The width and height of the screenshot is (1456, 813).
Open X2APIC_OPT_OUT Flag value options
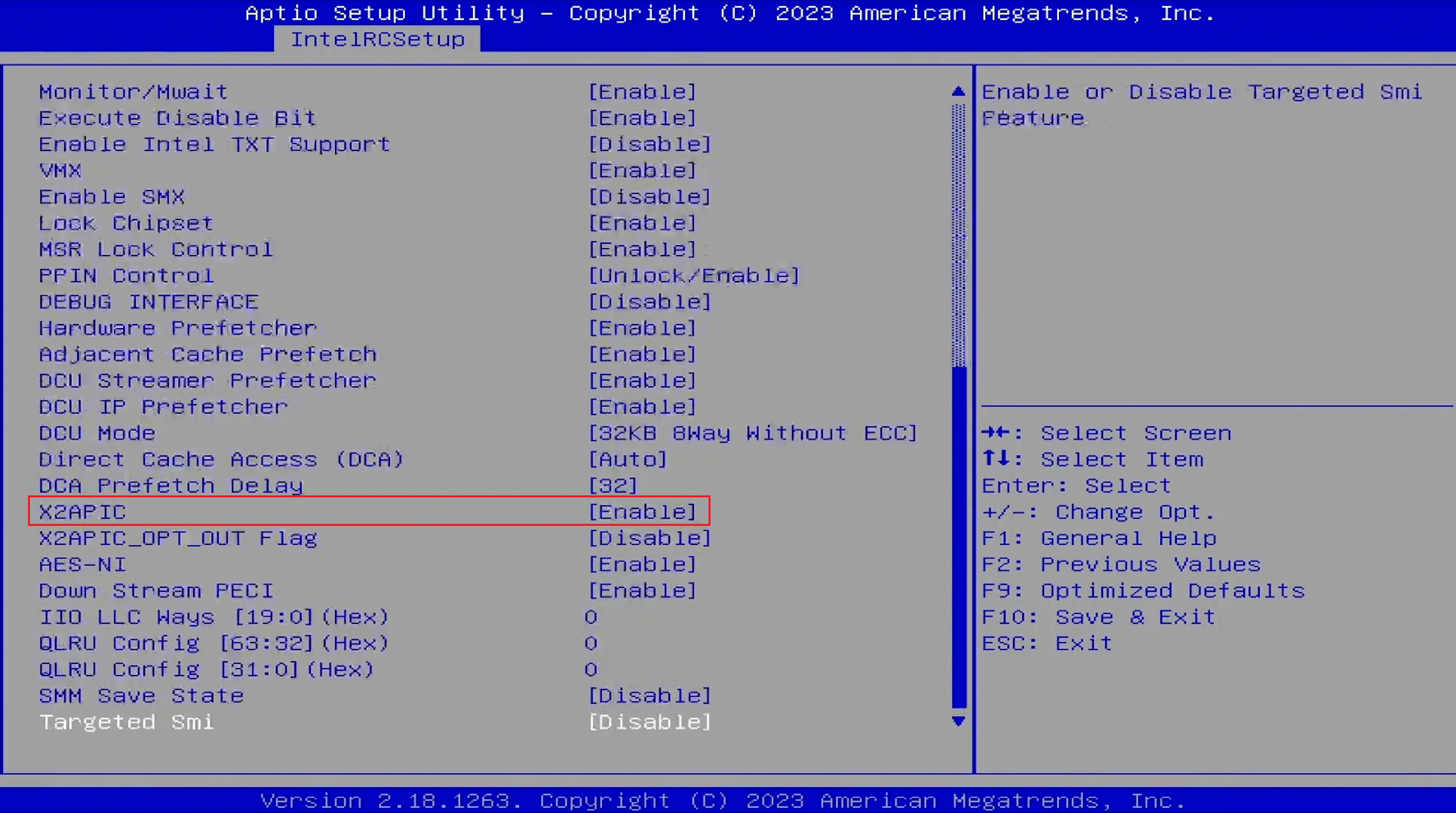click(x=650, y=538)
